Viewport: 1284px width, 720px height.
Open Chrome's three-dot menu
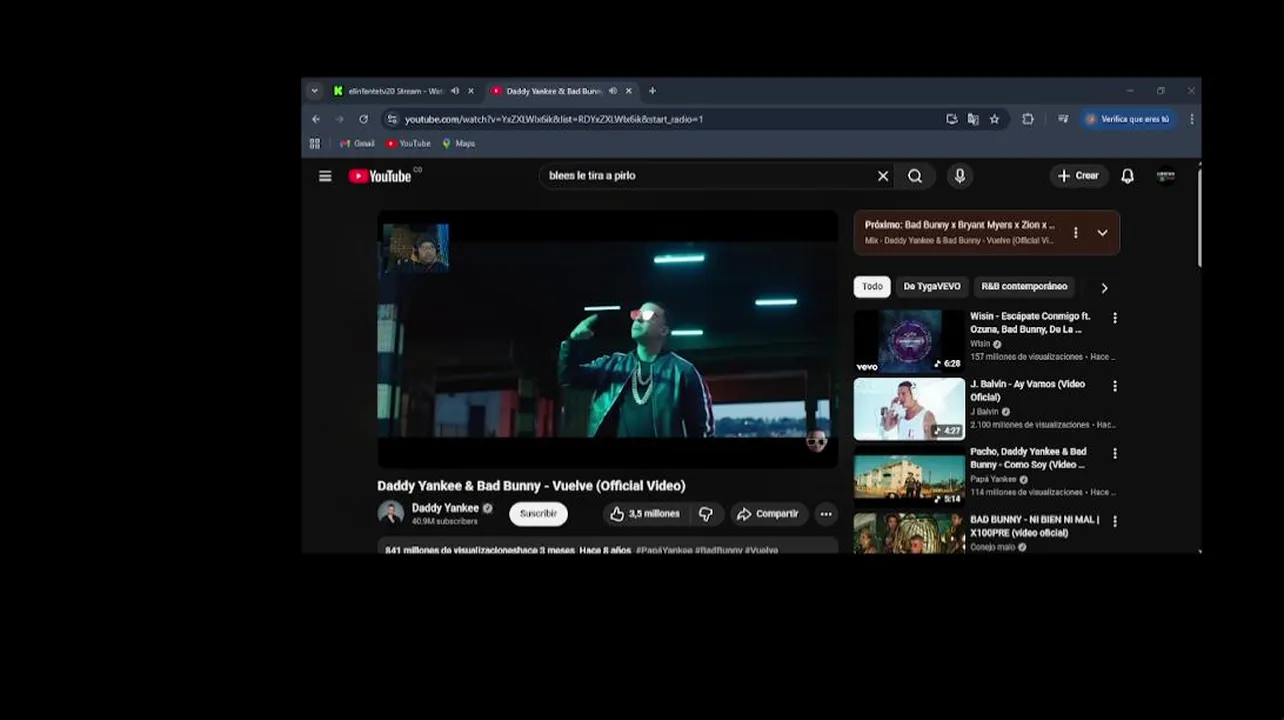coord(1191,119)
